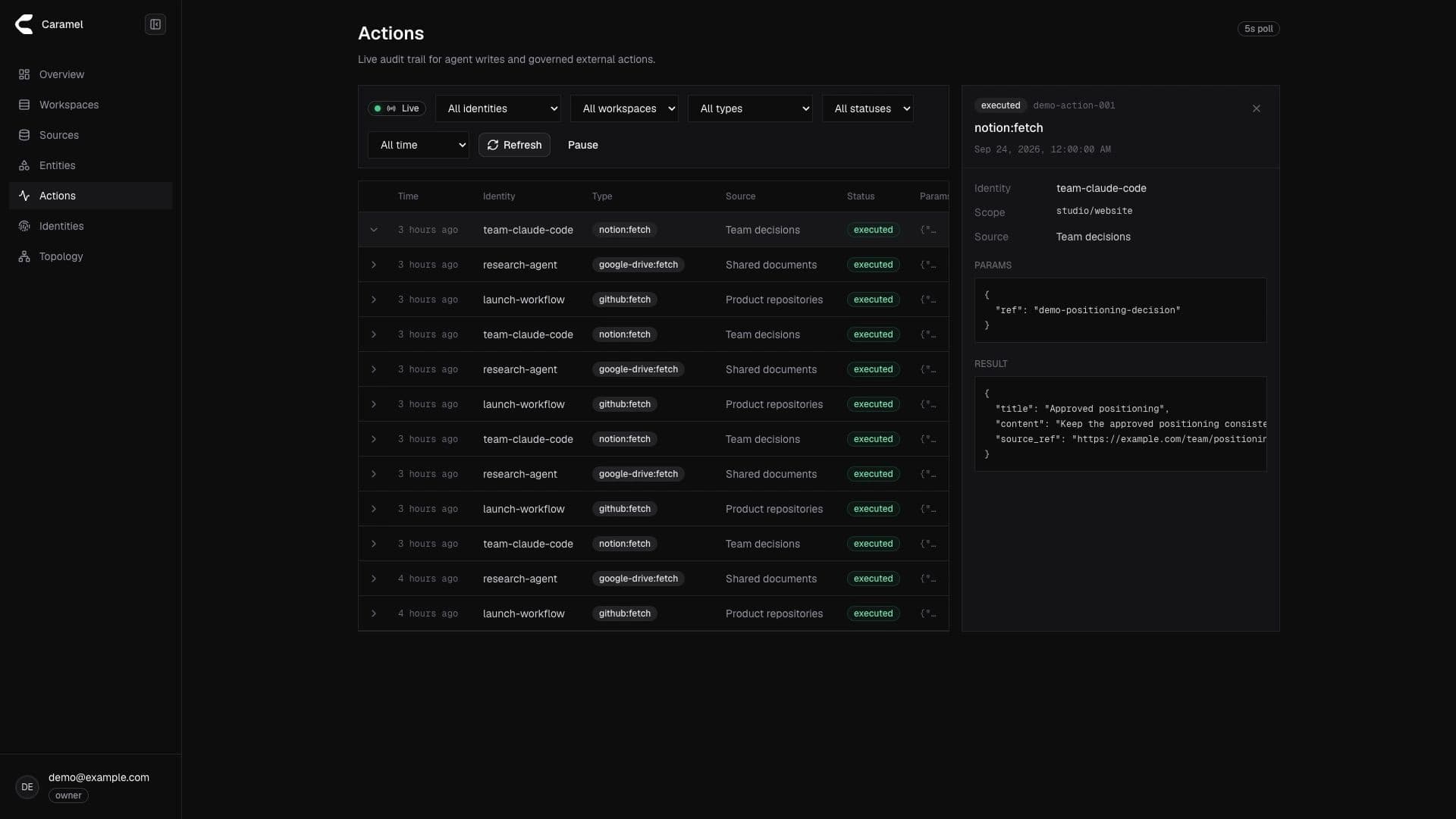Navigate to Sources
This screenshot has height=819, width=1456.
tap(90, 135)
